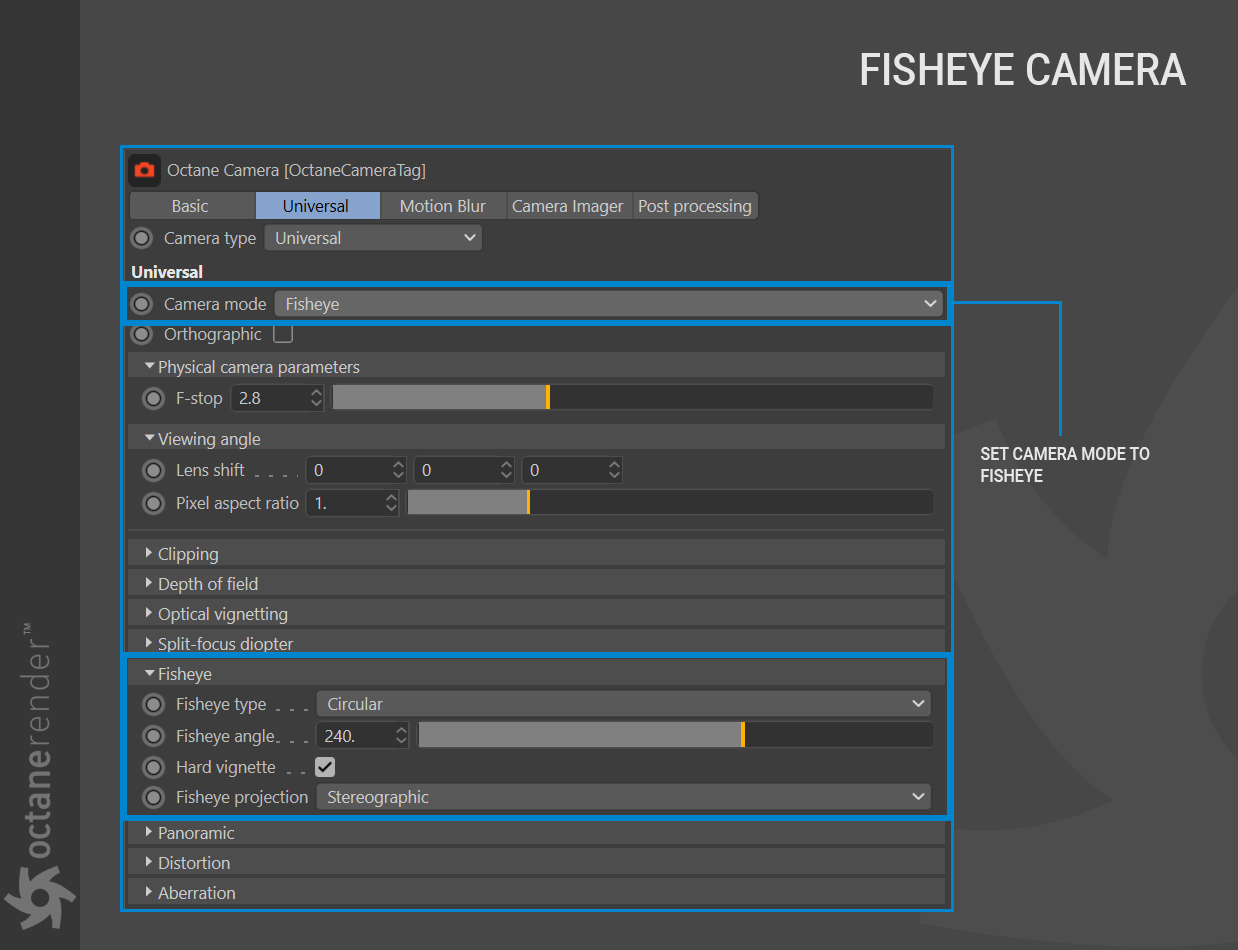Click the keyframe dot next to Fisheye angle
Image resolution: width=1238 pixels, height=950 pixels.
click(x=153, y=736)
